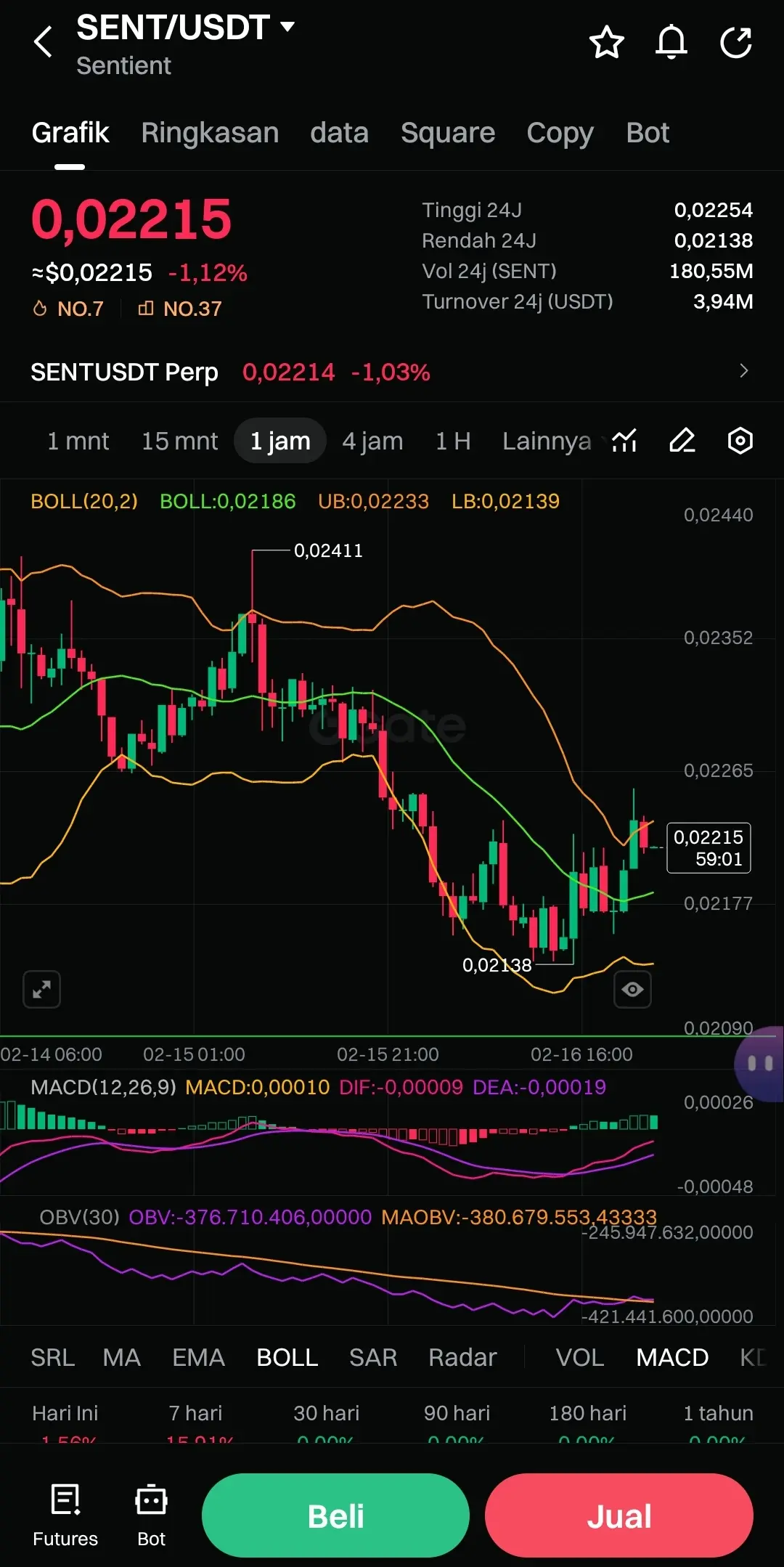The width and height of the screenshot is (784, 1567).
Task: Open SENTUSDT Perp row chevron
Action: 743,371
